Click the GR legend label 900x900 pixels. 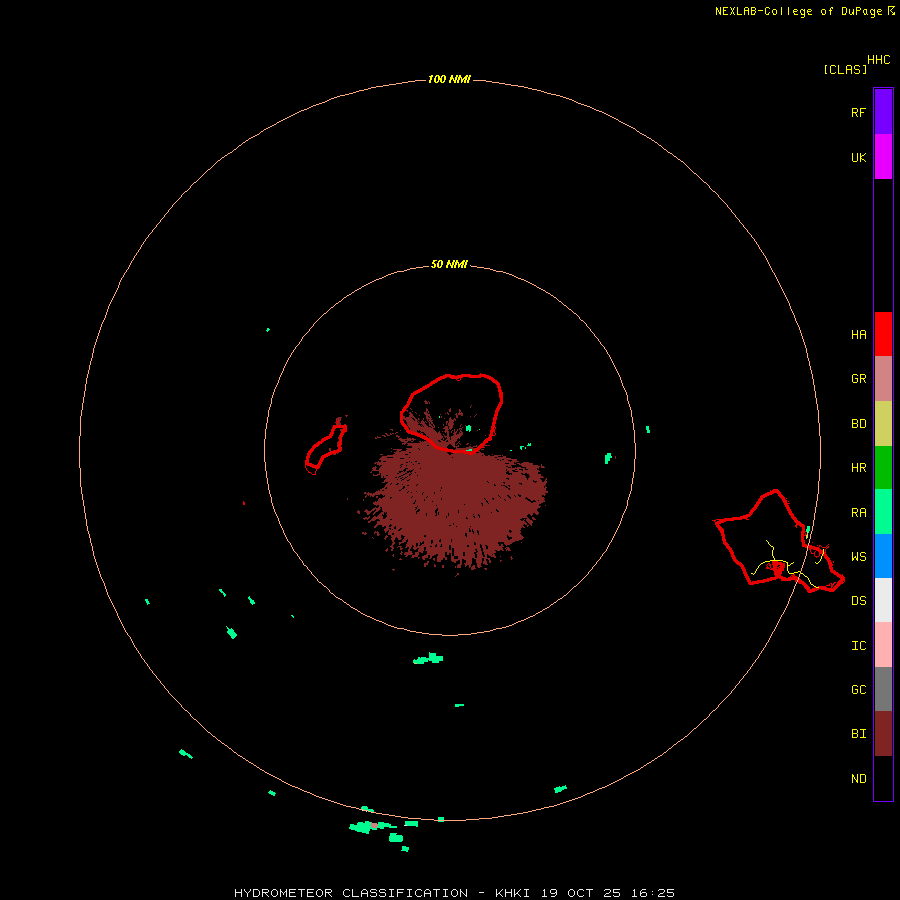858,379
